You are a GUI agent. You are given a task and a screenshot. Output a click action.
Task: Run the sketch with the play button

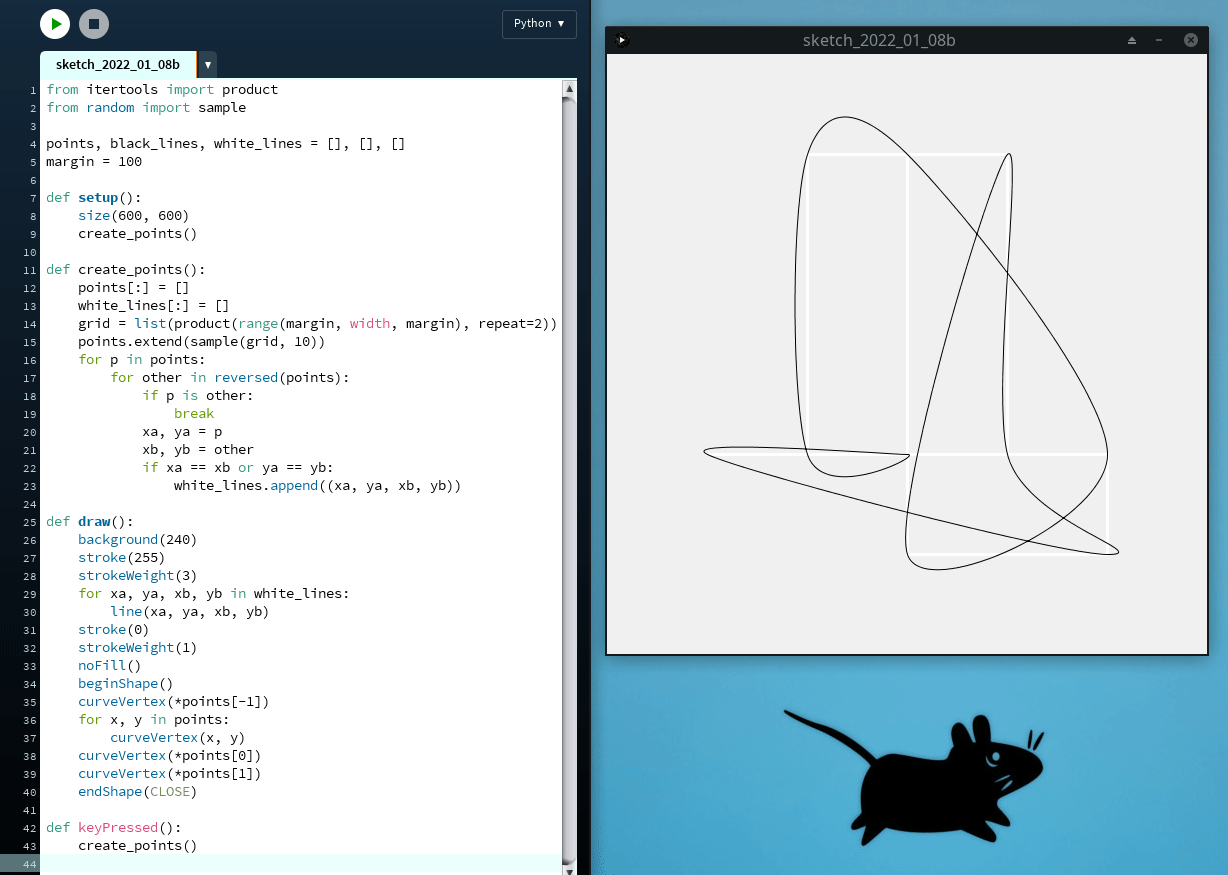pyautogui.click(x=55, y=24)
